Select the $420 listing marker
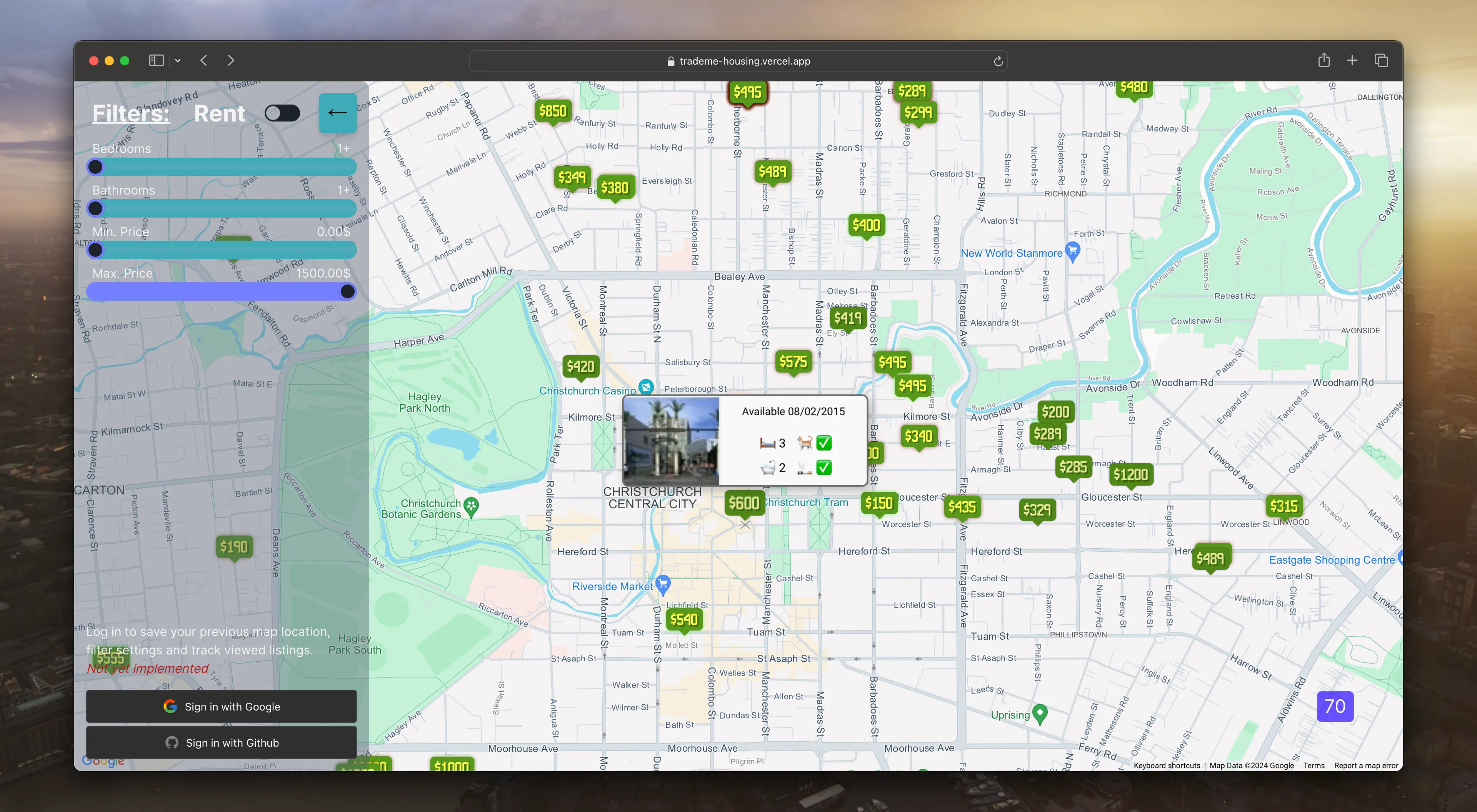The image size is (1477, 812). click(x=581, y=367)
